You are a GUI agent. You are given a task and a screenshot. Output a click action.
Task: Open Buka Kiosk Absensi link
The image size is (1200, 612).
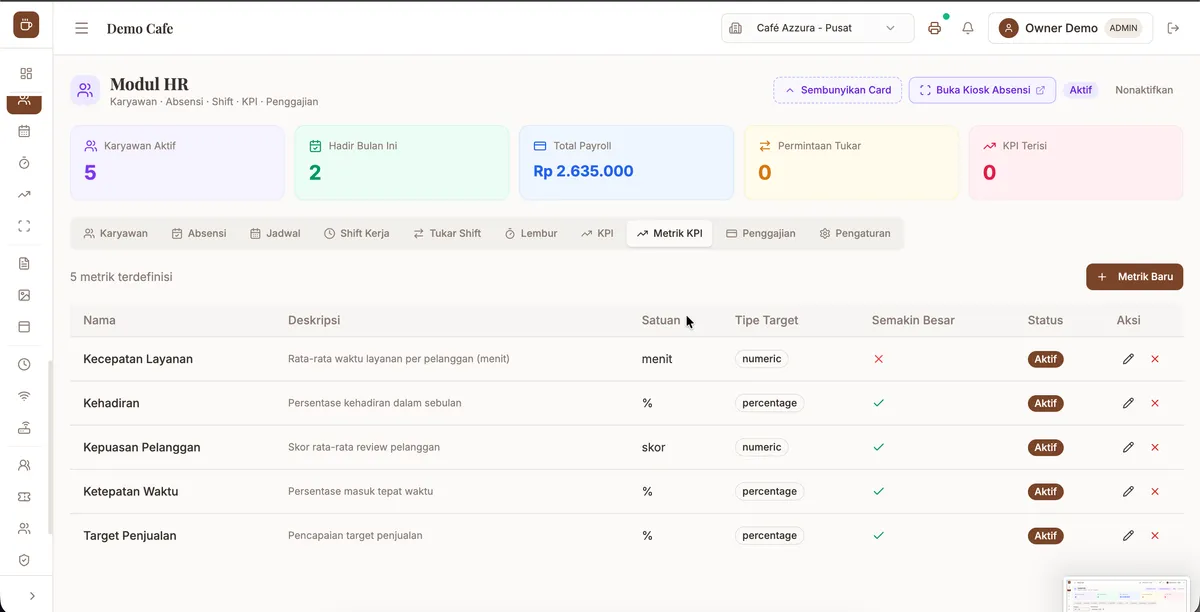point(982,90)
